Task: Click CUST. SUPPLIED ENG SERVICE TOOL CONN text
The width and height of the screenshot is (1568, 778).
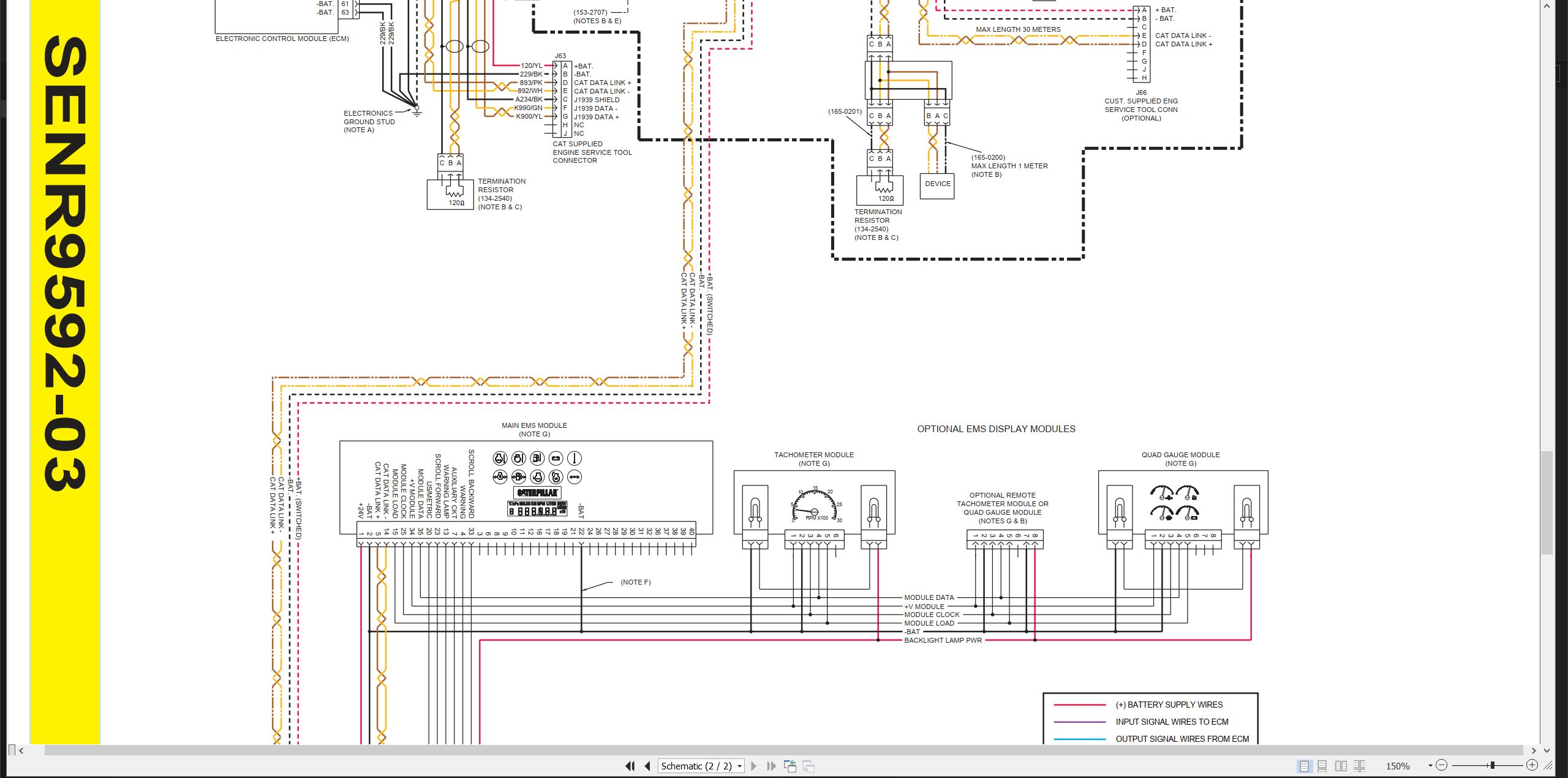Action: (1141, 105)
